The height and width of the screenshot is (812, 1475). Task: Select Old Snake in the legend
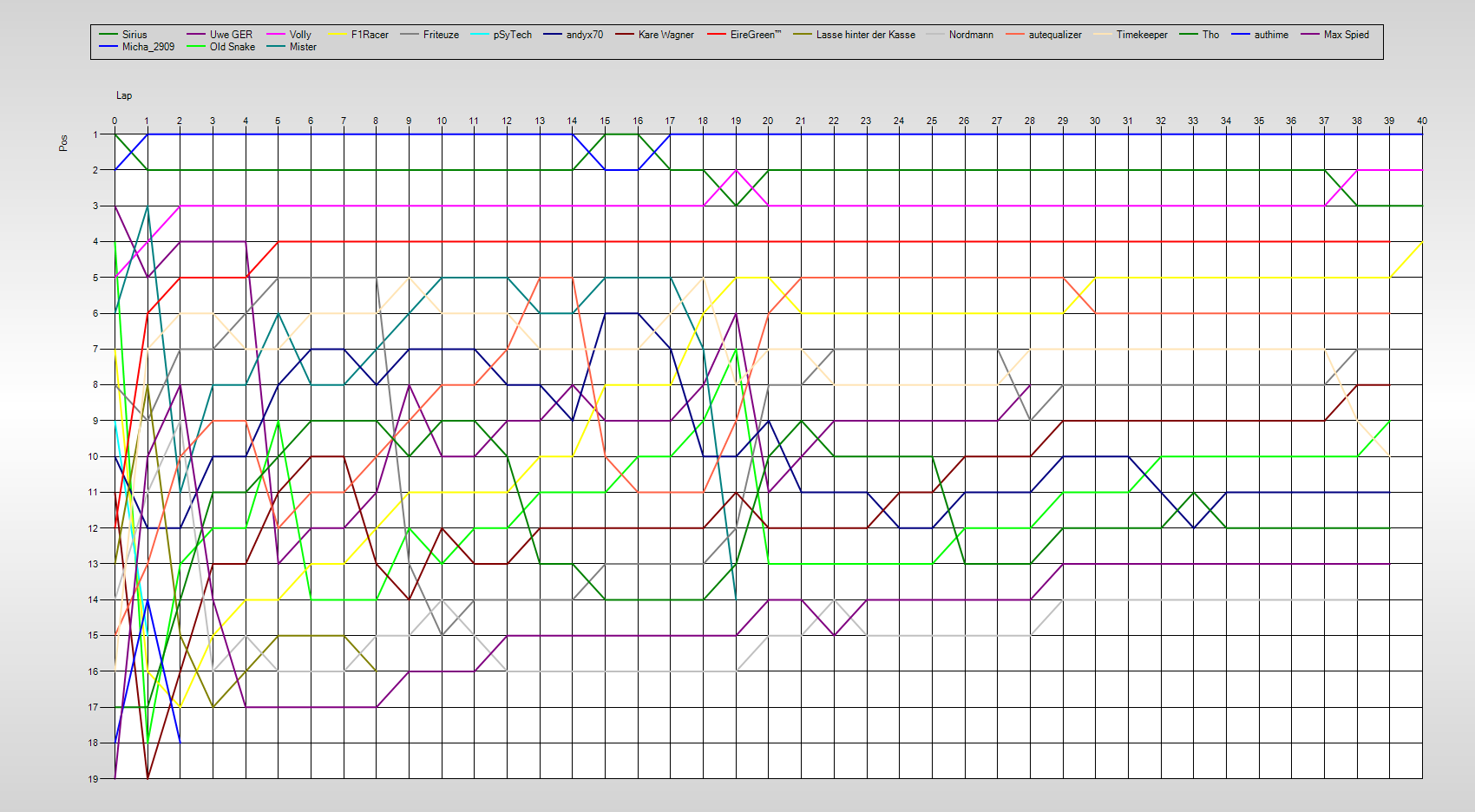[232, 47]
